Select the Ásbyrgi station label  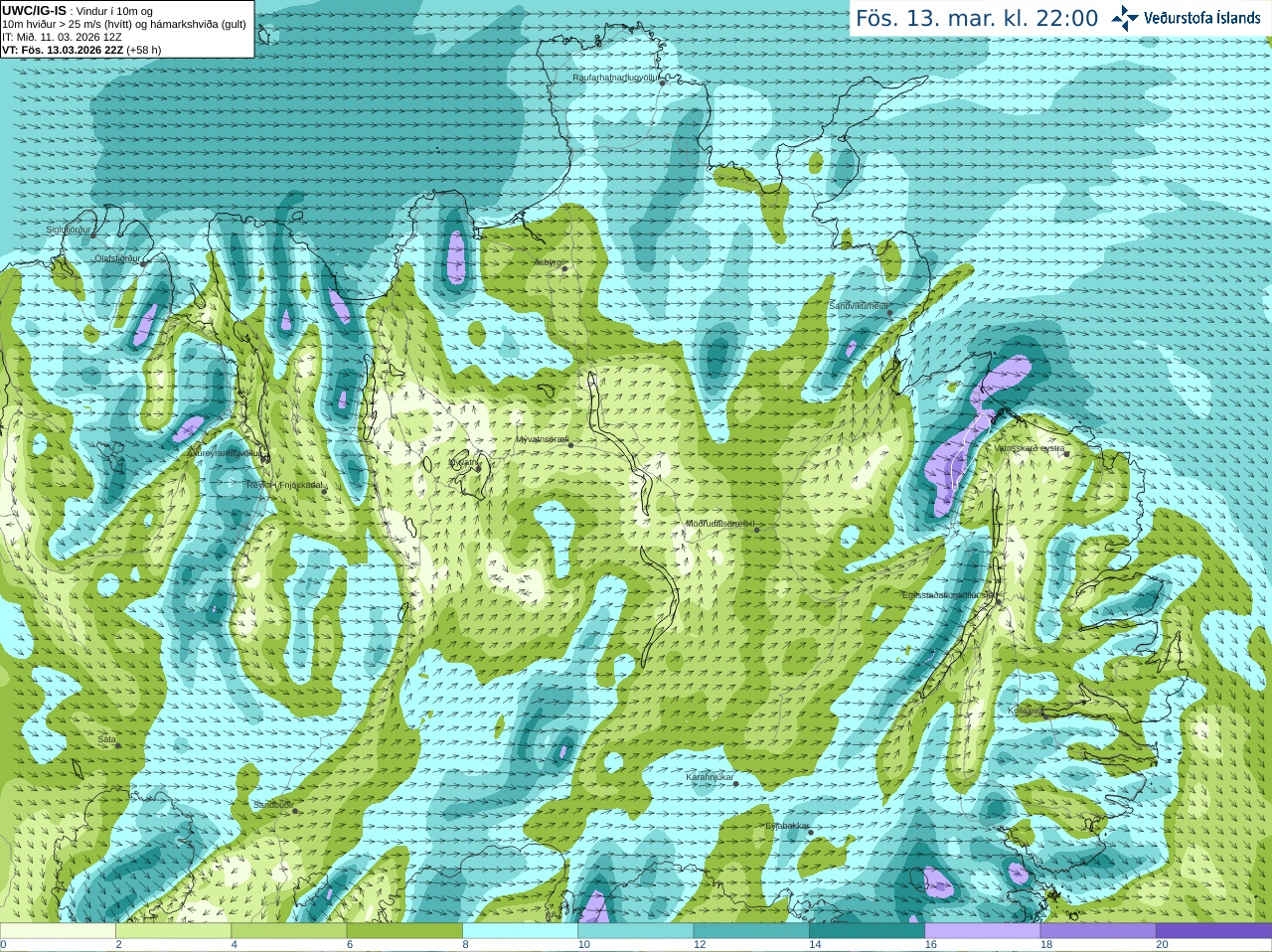pyautogui.click(x=548, y=262)
